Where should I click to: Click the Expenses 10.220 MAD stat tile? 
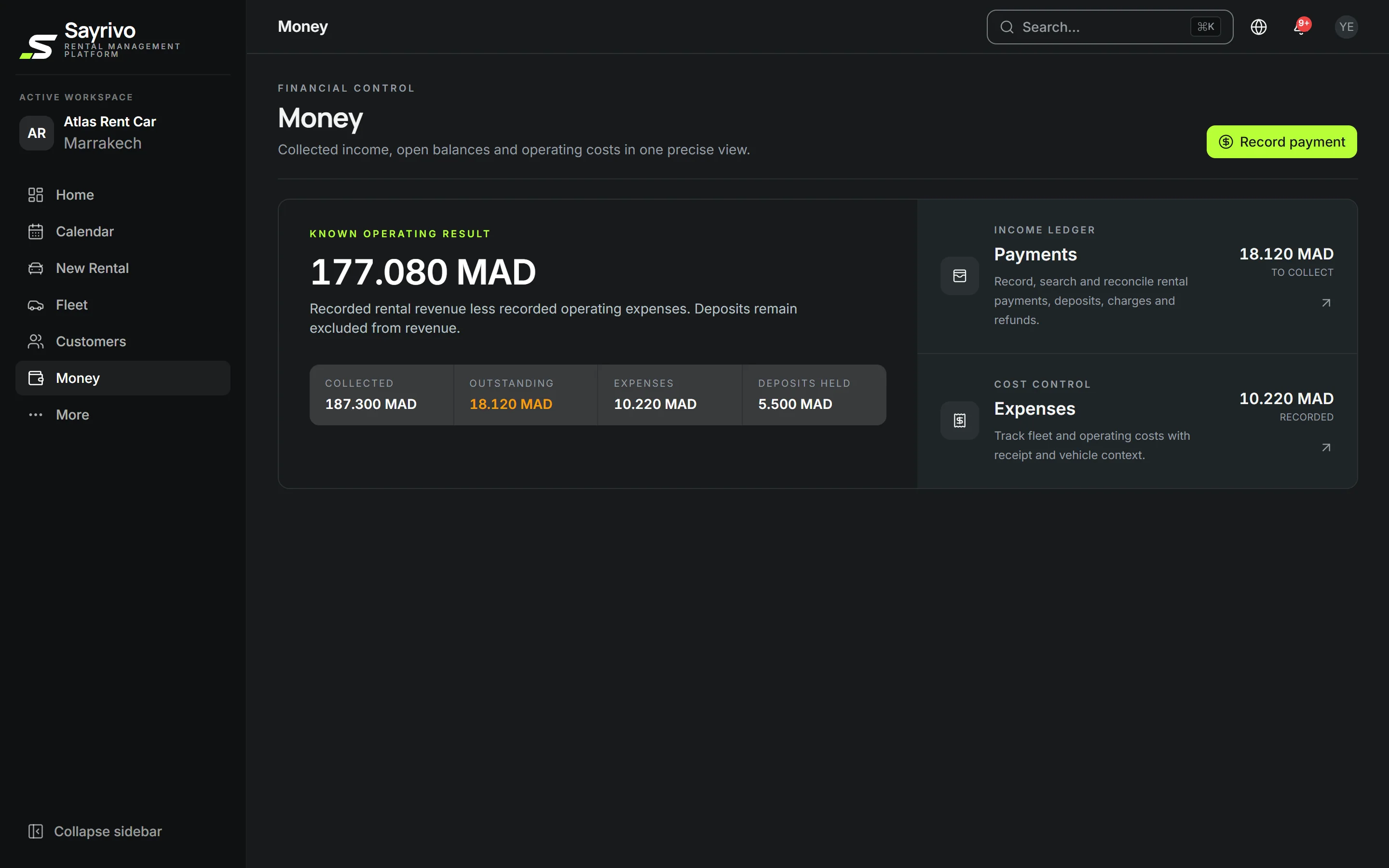click(x=670, y=395)
